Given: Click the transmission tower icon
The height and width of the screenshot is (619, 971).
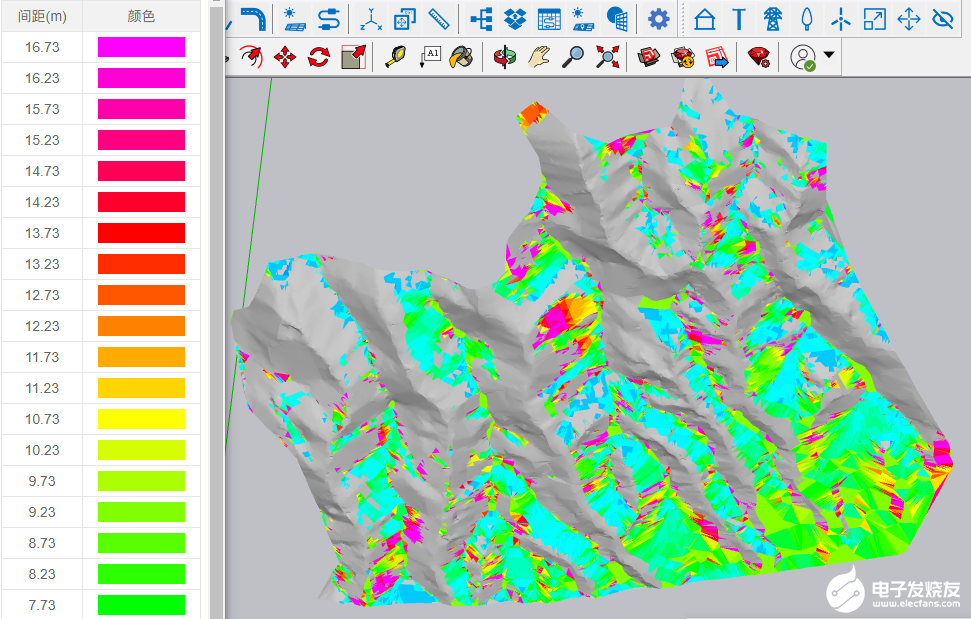Looking at the screenshot, I should 773,19.
